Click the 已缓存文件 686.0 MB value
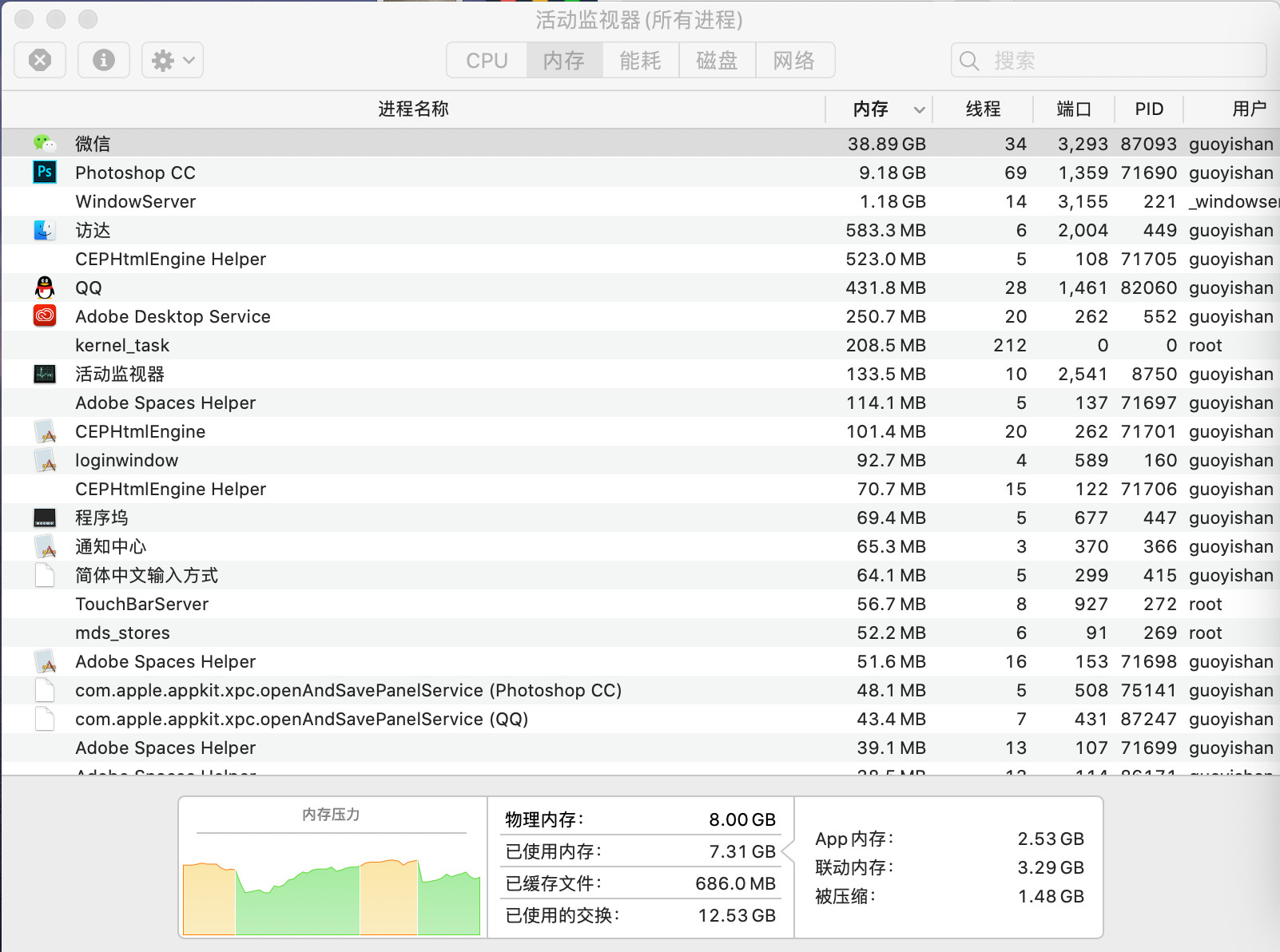The width and height of the screenshot is (1280, 952). (x=735, y=883)
